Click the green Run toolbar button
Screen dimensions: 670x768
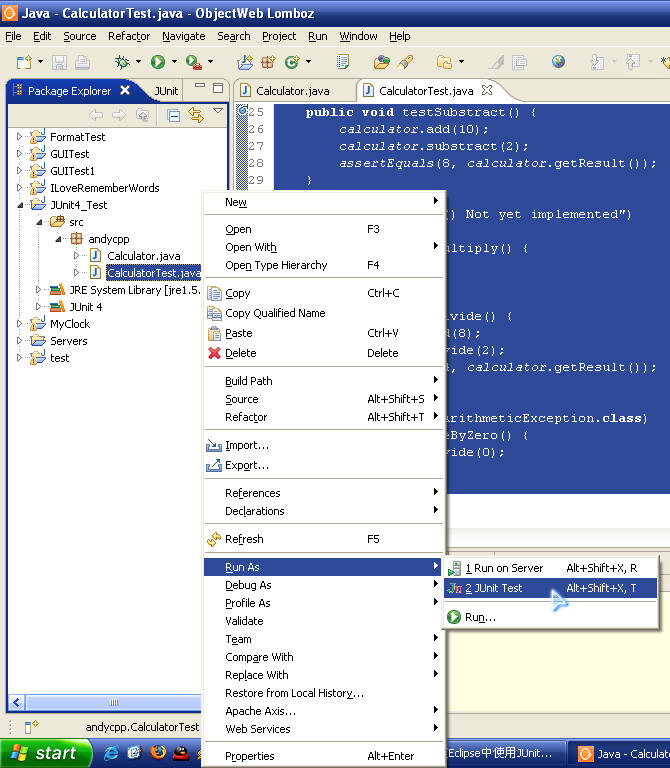[x=157, y=62]
